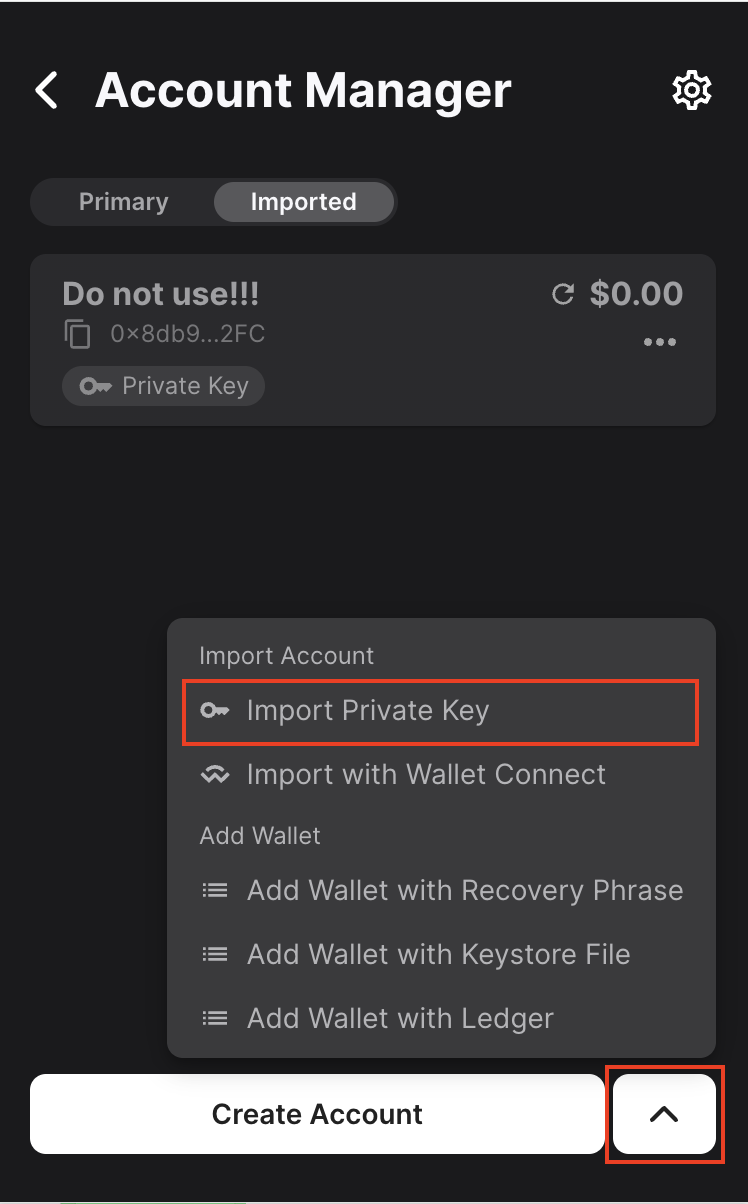
Task: Select the Imported tab
Action: [303, 202]
